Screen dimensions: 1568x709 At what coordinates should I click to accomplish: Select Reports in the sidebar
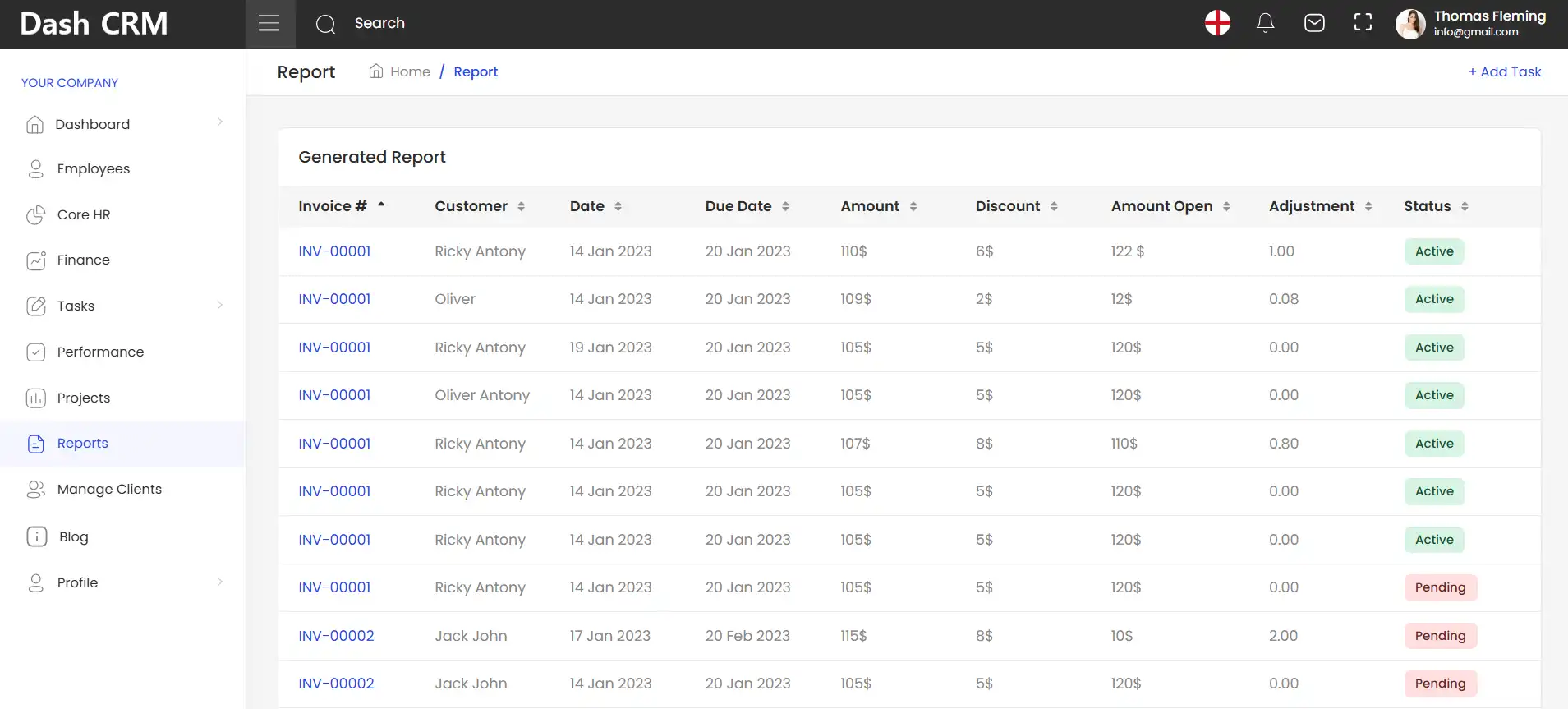[122, 444]
